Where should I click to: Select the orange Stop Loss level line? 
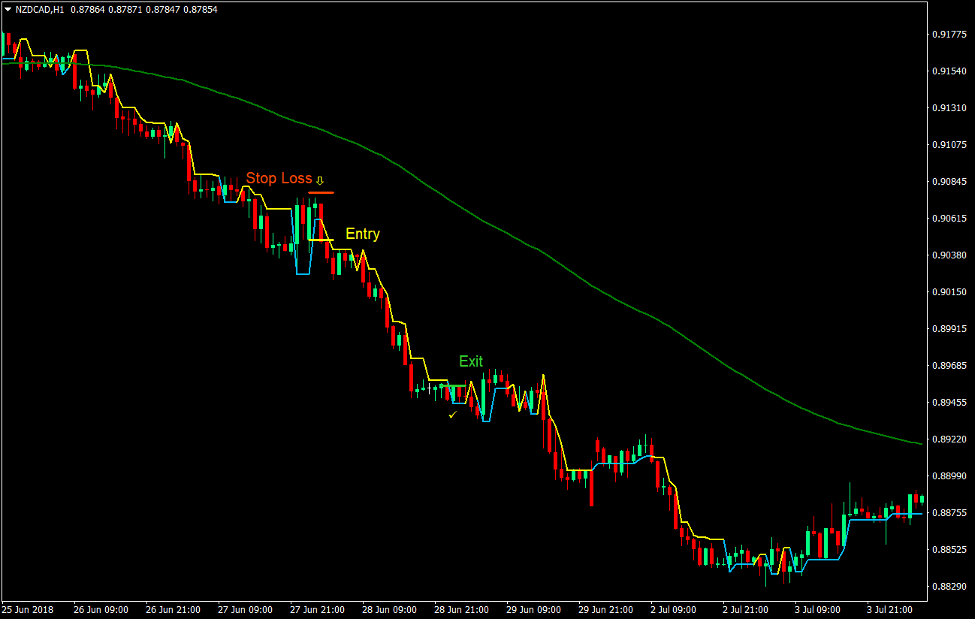tap(321, 191)
